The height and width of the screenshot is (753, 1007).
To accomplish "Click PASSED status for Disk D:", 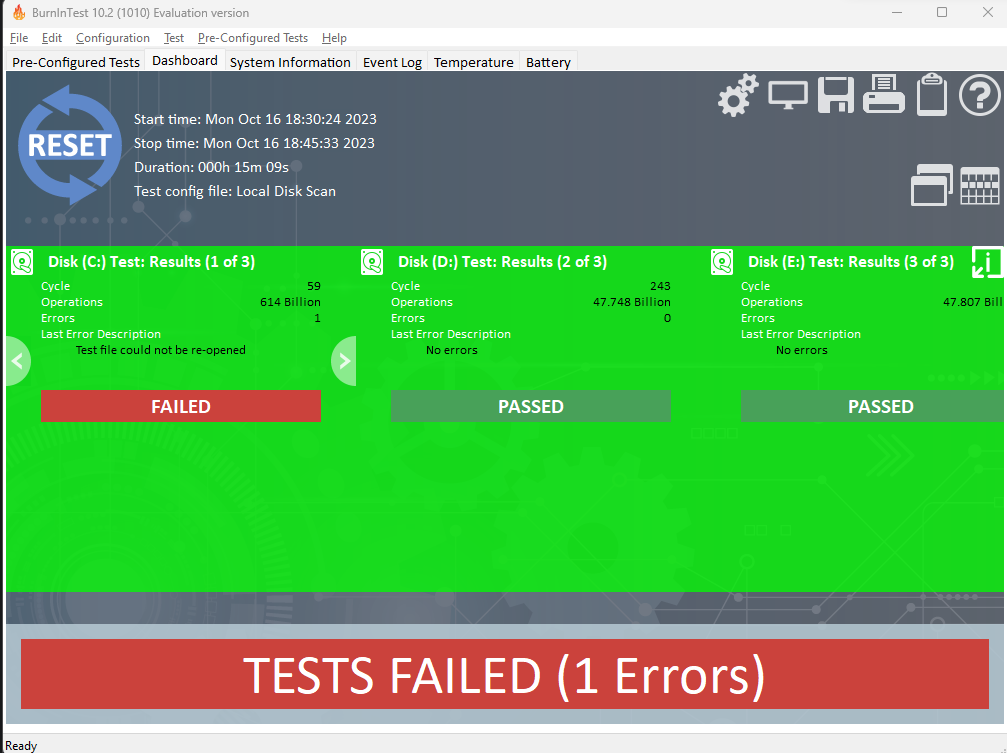I will (x=530, y=406).
